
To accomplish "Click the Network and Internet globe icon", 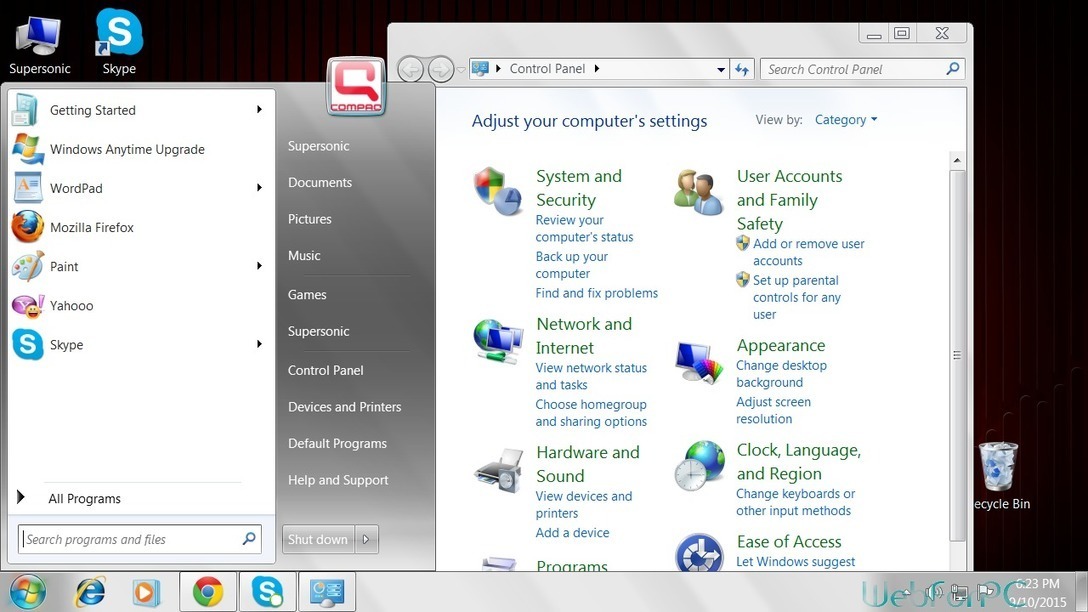I will point(498,340).
